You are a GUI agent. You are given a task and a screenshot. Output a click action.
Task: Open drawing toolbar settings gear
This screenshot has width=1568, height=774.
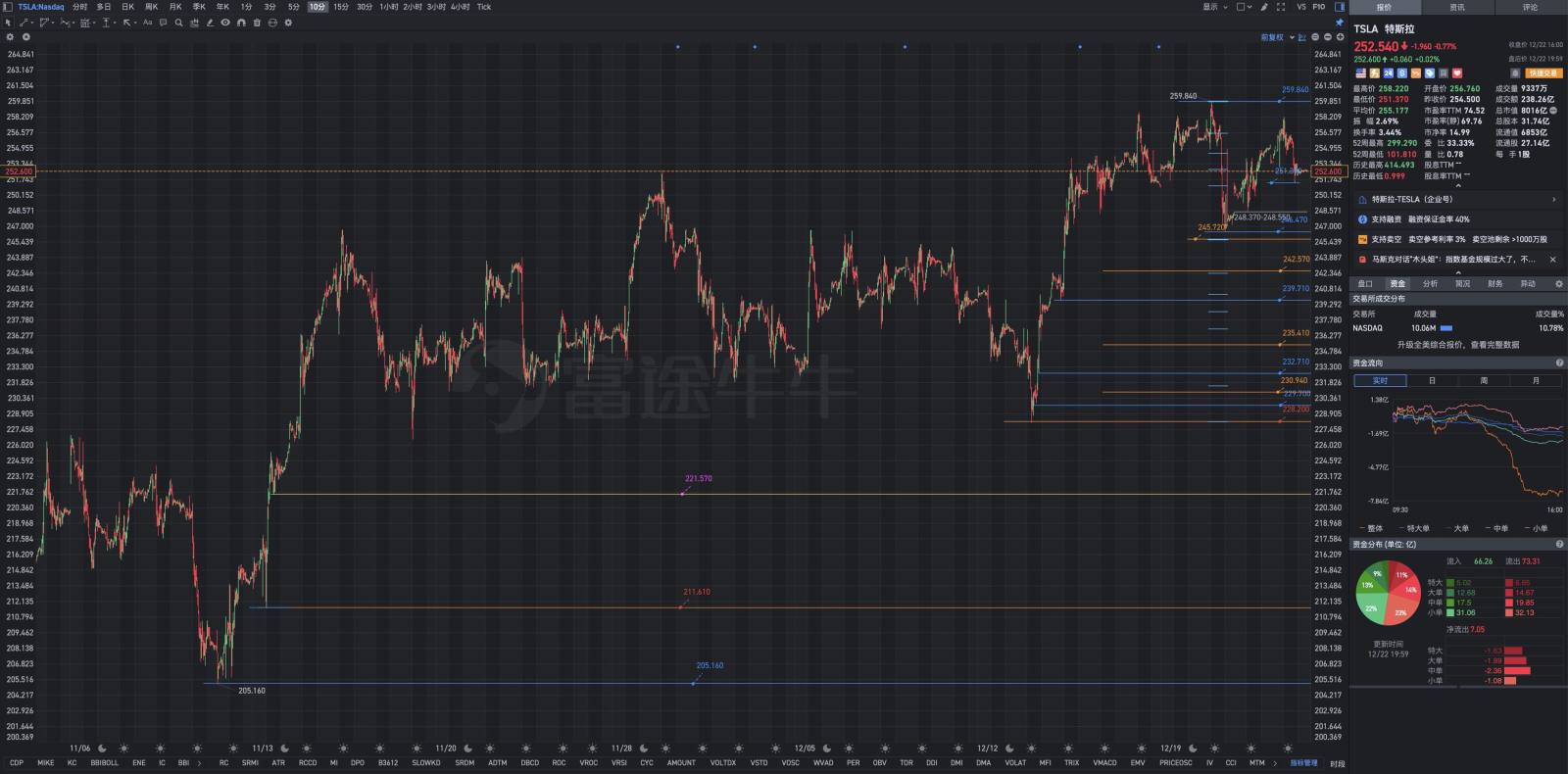pos(288,23)
